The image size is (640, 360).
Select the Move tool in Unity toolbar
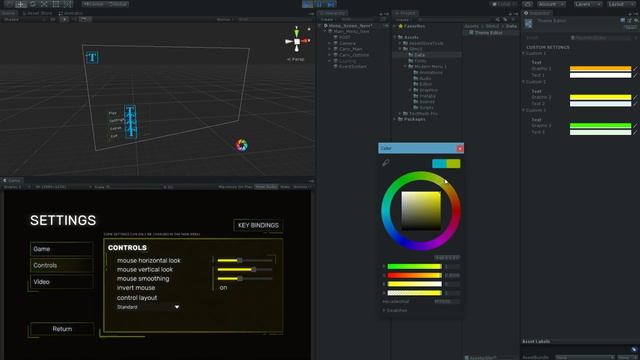pos(20,4)
